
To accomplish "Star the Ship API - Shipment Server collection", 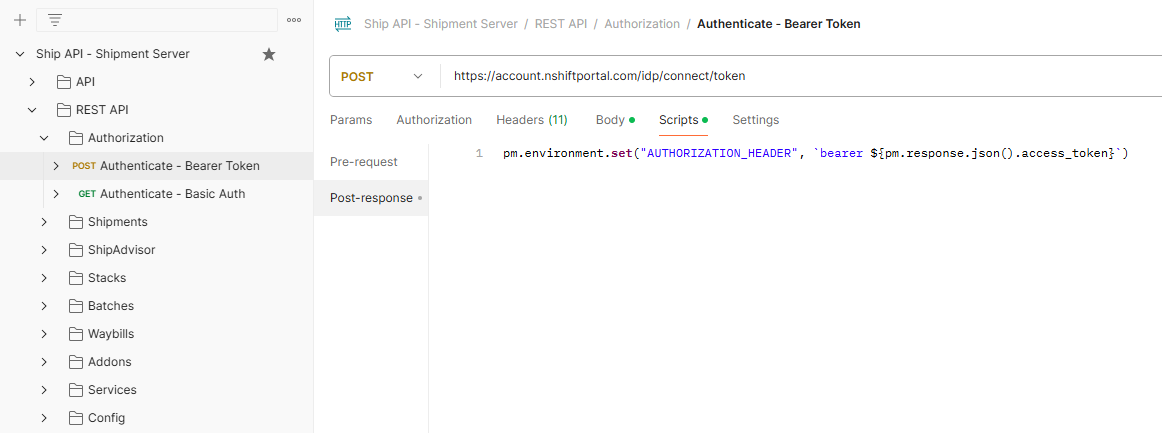I will click(269, 54).
